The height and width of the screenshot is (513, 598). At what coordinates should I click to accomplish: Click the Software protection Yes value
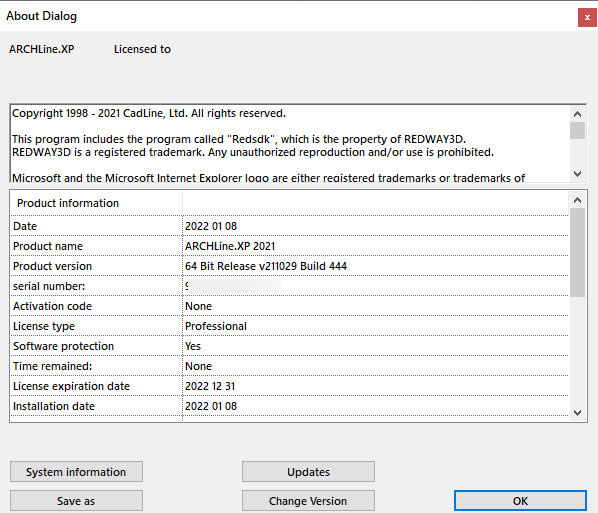pos(193,346)
